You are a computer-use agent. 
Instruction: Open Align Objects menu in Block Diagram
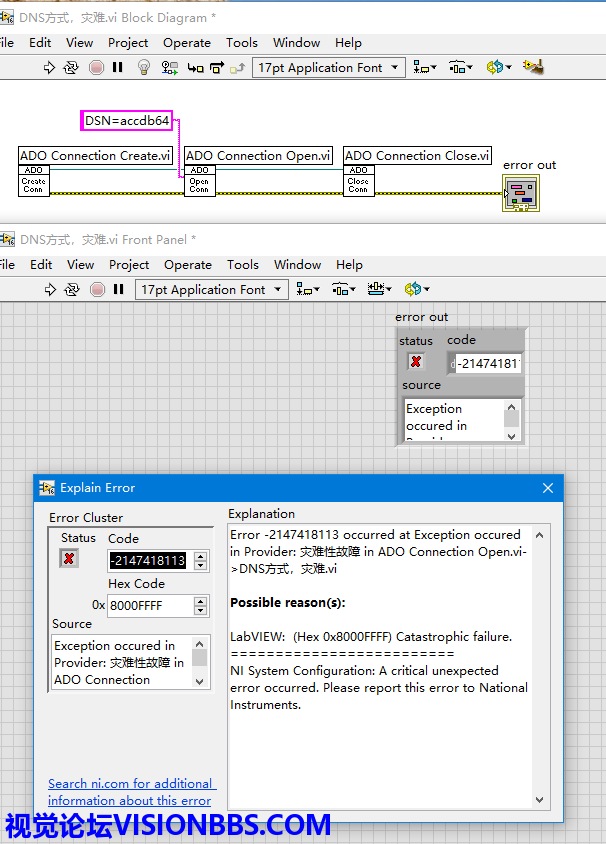click(x=425, y=67)
